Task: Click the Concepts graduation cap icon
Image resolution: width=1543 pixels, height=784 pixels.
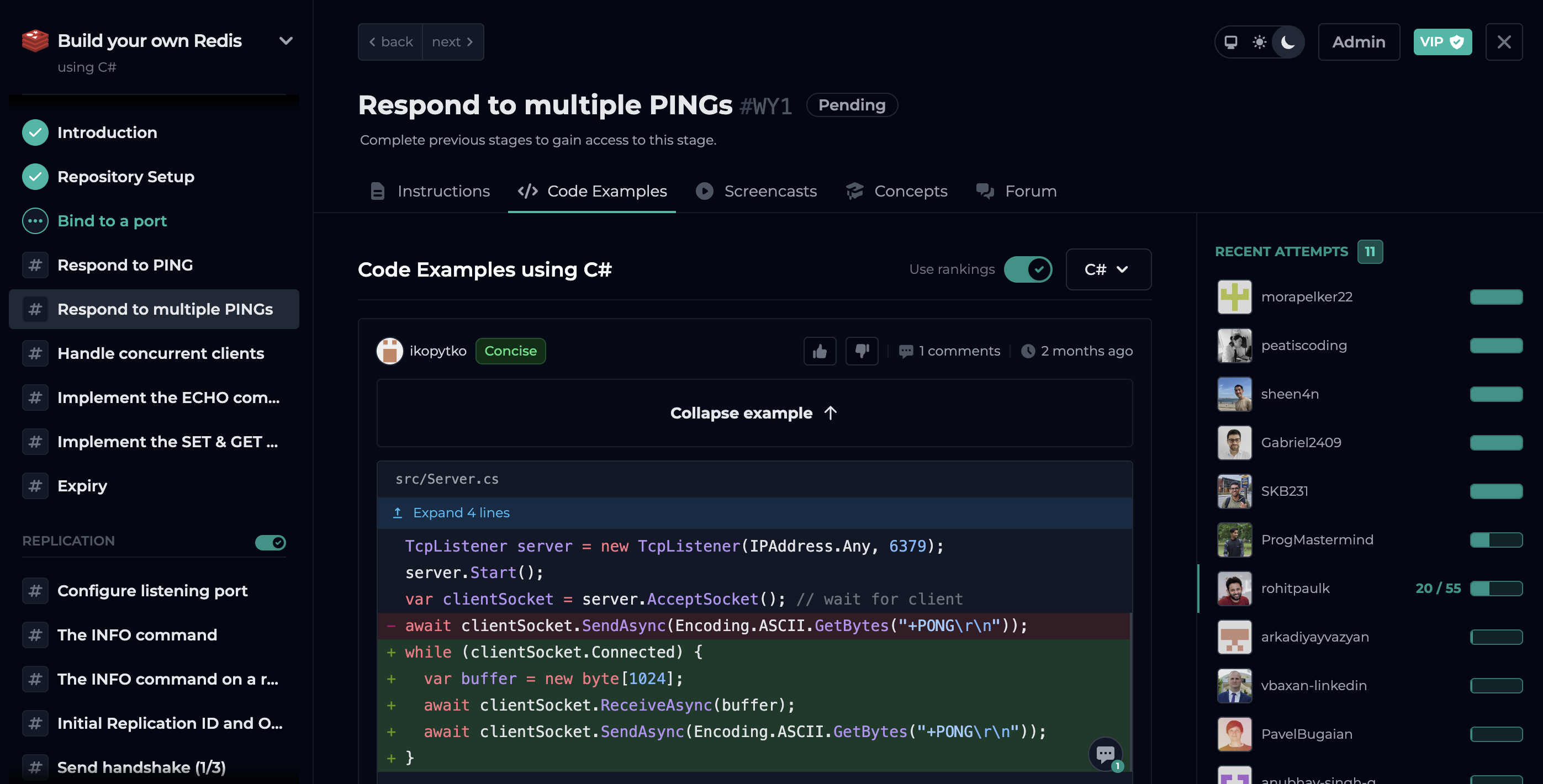Action: [x=855, y=191]
